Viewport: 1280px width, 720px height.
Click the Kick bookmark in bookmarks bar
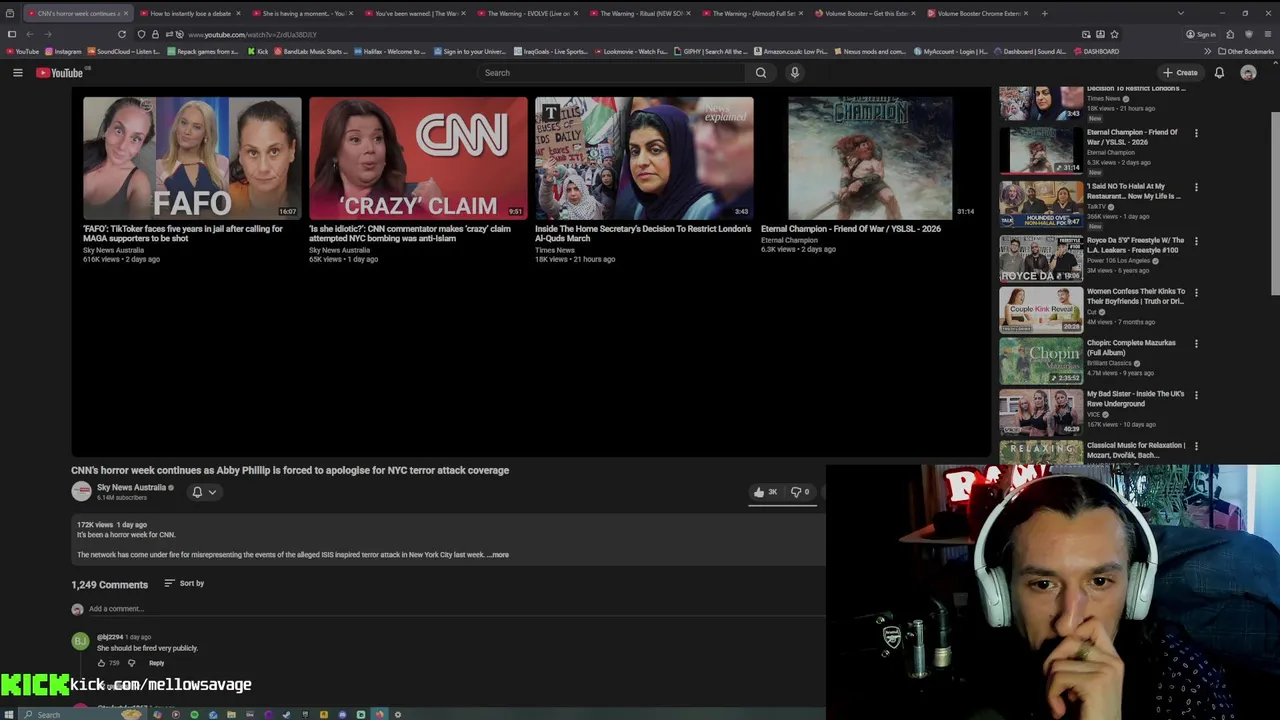point(257,51)
